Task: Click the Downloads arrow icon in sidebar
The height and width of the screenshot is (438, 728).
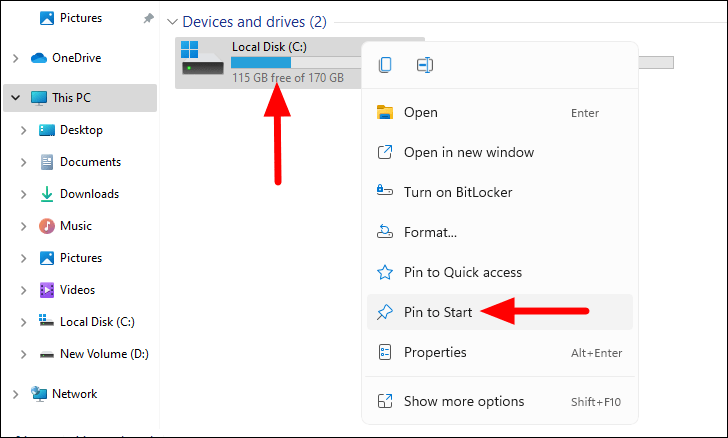Action: coord(46,194)
